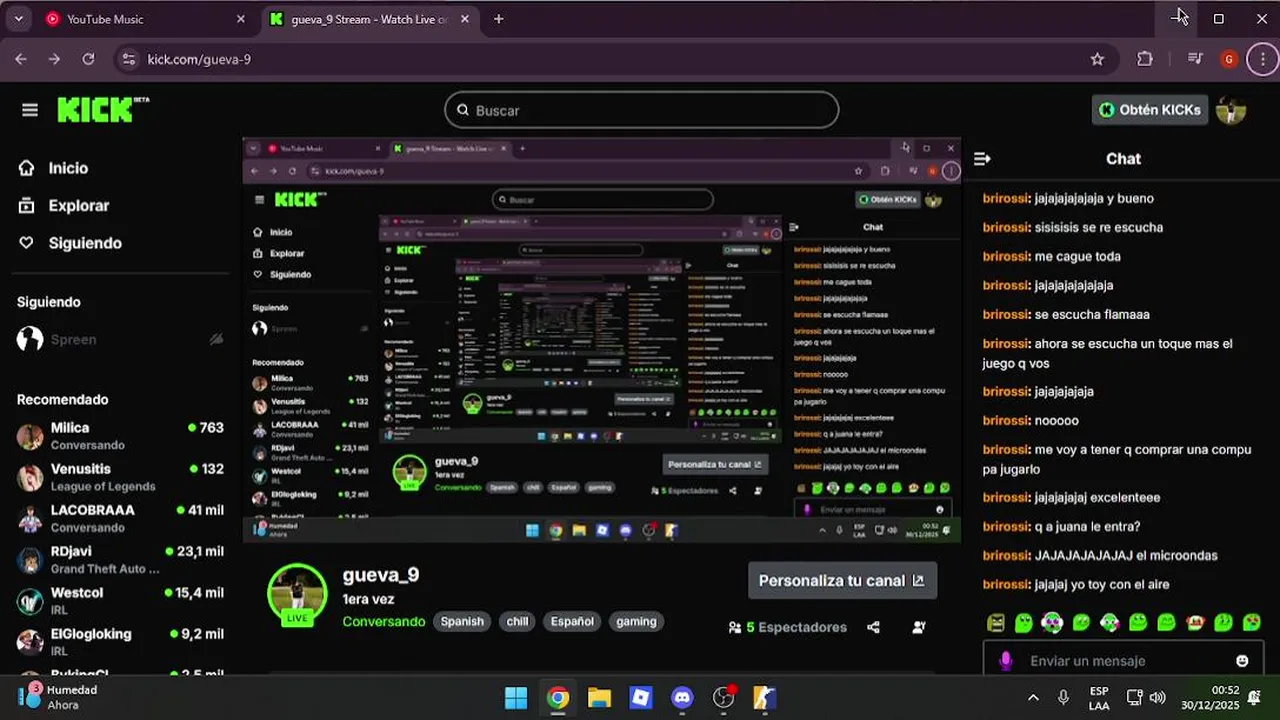
Task: Open Explorar in sidebar
Action: coord(64,206)
